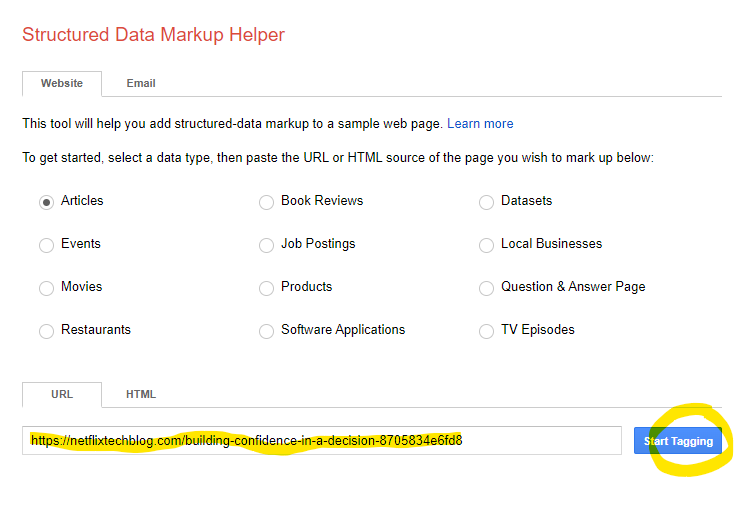
Task: Select the Products data type
Action: [x=266, y=288]
